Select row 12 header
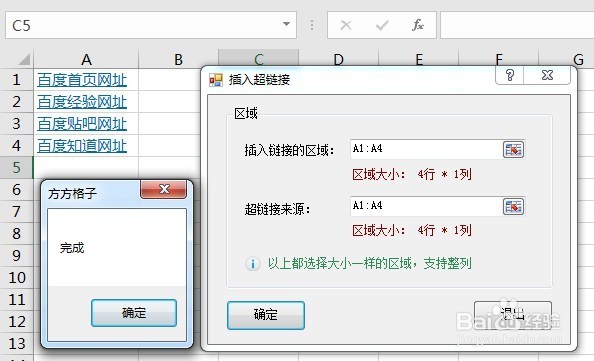The width and height of the screenshot is (594, 361). click(x=16, y=322)
